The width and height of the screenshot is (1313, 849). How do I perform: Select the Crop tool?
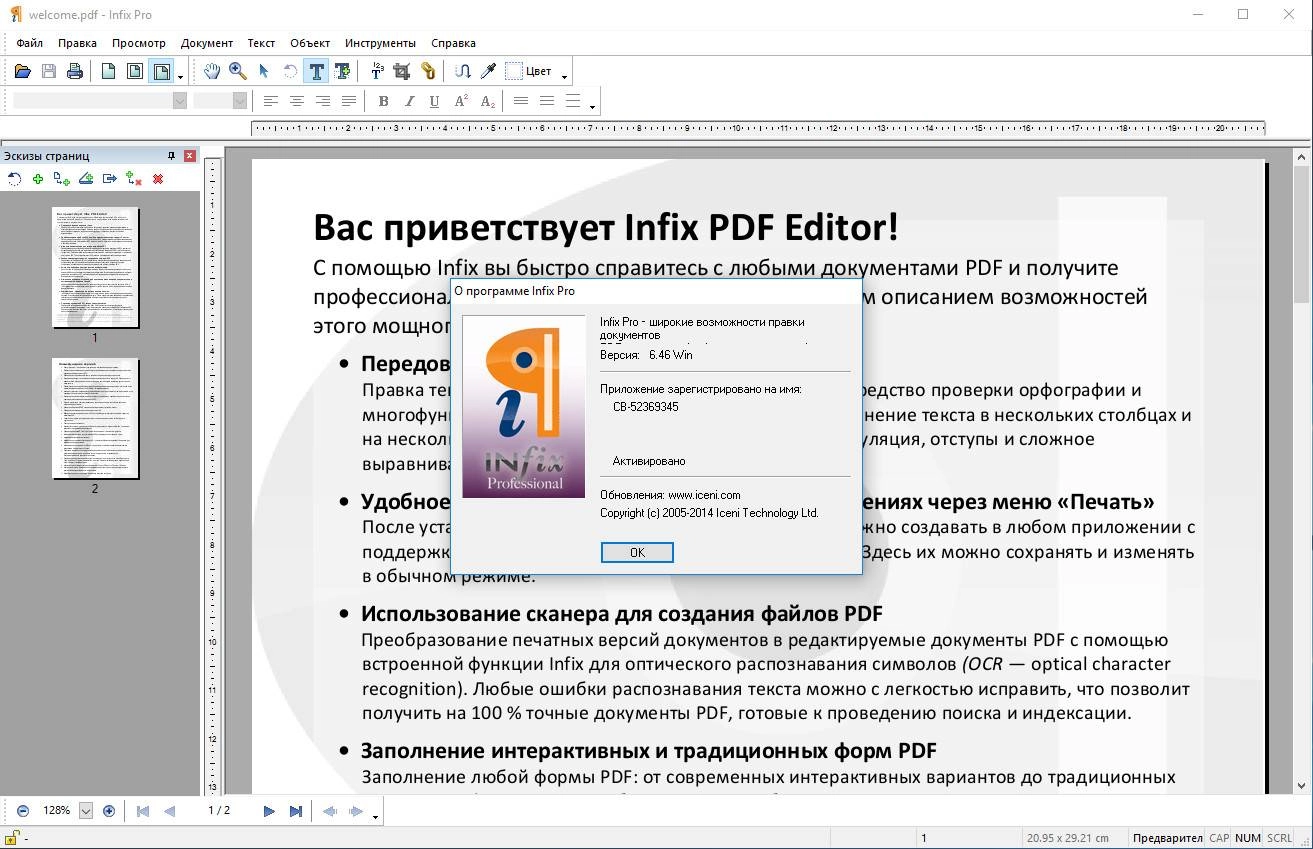[402, 71]
